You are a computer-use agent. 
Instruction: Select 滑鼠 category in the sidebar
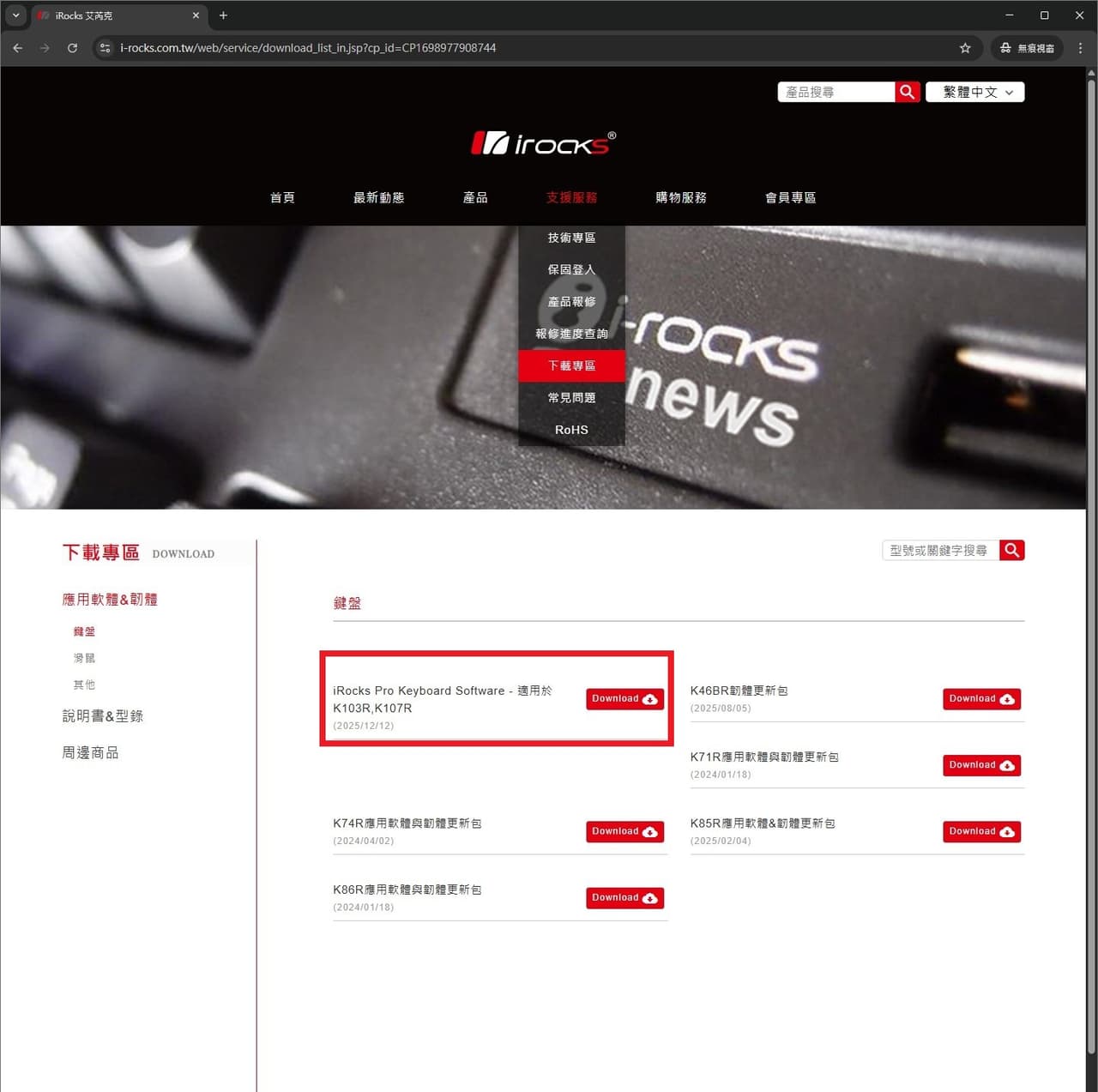pos(84,658)
